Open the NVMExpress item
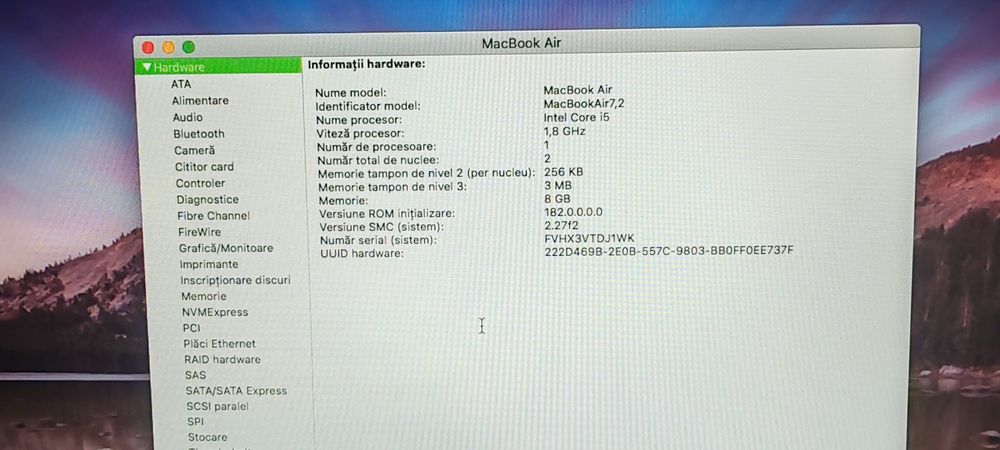The width and height of the screenshot is (1000, 450). point(215,312)
